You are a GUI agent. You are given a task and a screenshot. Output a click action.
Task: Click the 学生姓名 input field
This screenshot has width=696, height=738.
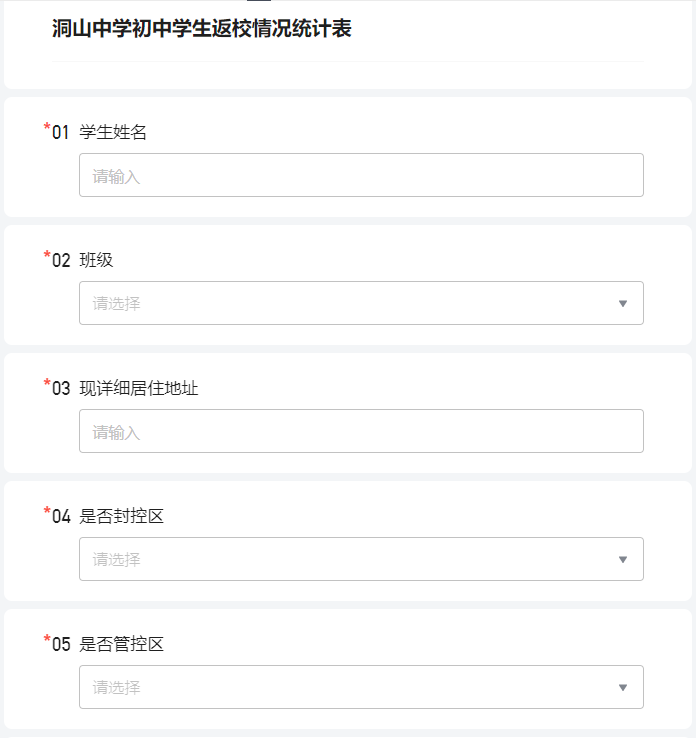(x=361, y=175)
